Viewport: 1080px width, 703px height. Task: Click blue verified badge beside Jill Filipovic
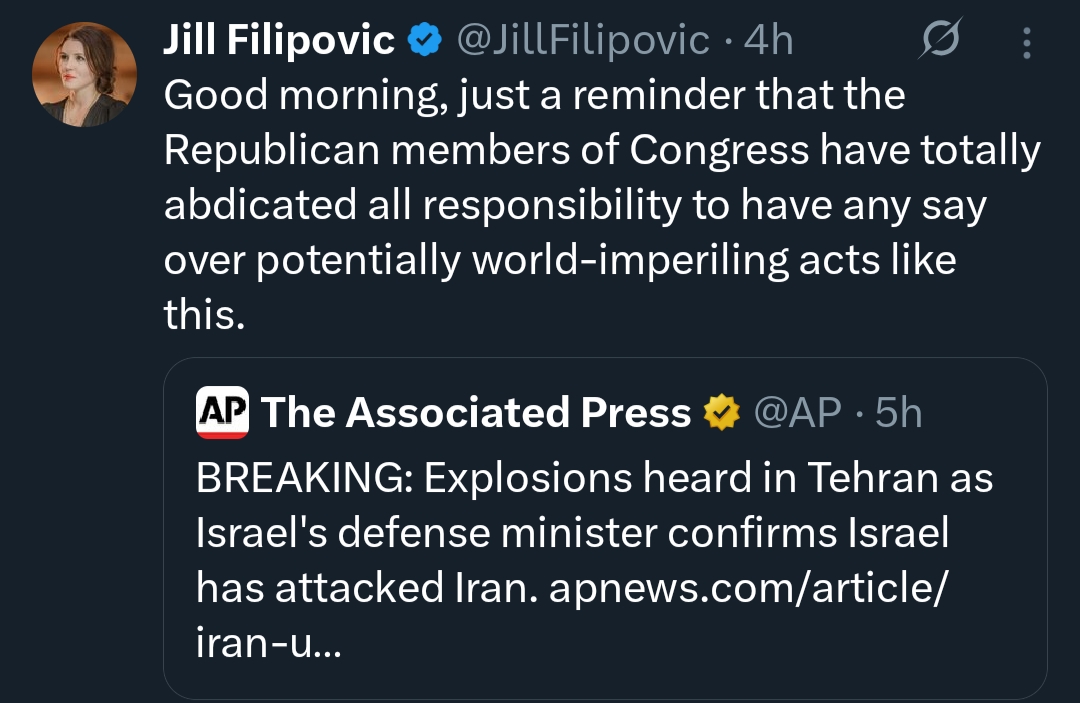(x=425, y=41)
